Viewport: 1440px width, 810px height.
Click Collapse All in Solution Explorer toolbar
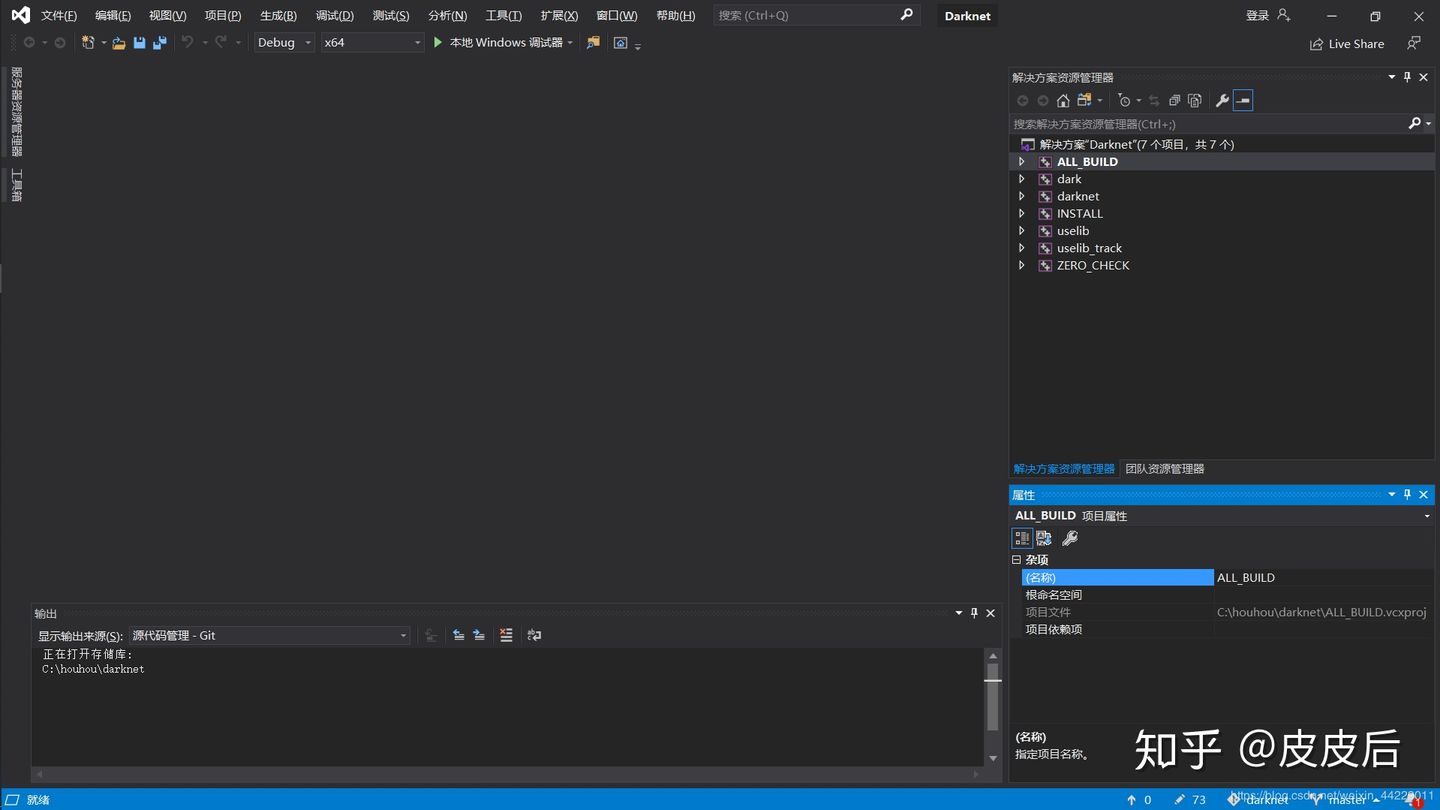tap(1174, 100)
